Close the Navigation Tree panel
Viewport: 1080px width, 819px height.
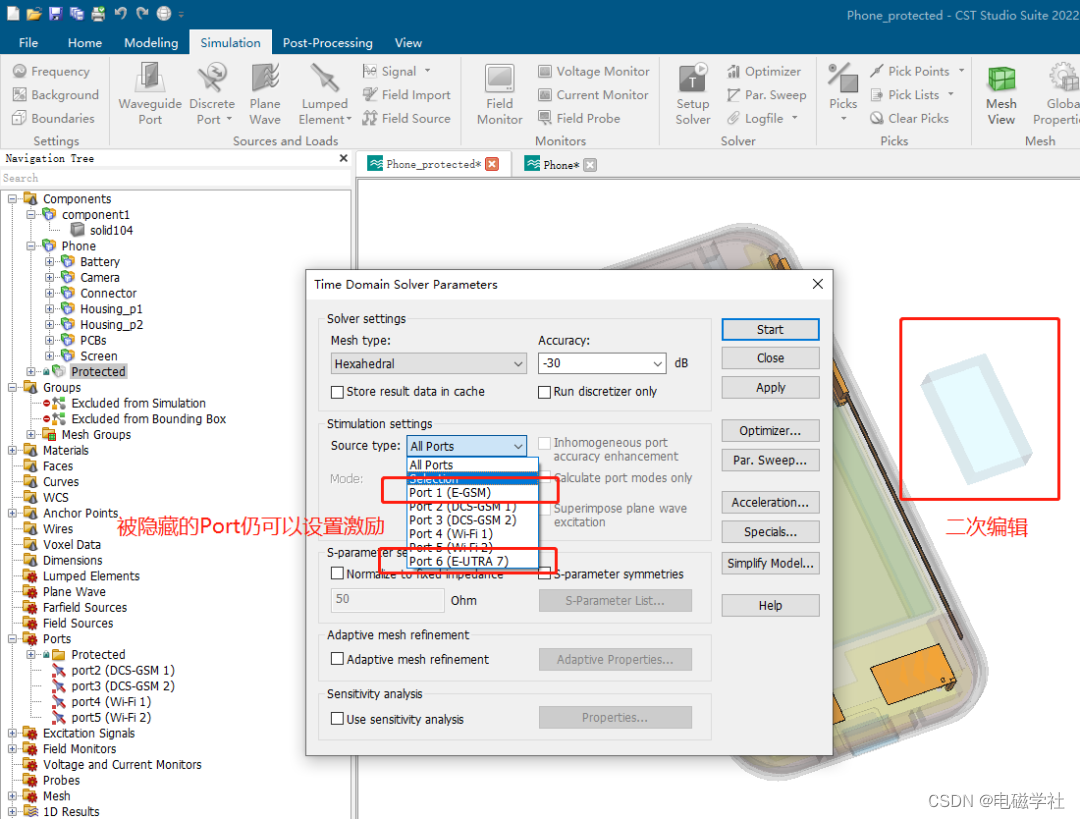tap(344, 158)
